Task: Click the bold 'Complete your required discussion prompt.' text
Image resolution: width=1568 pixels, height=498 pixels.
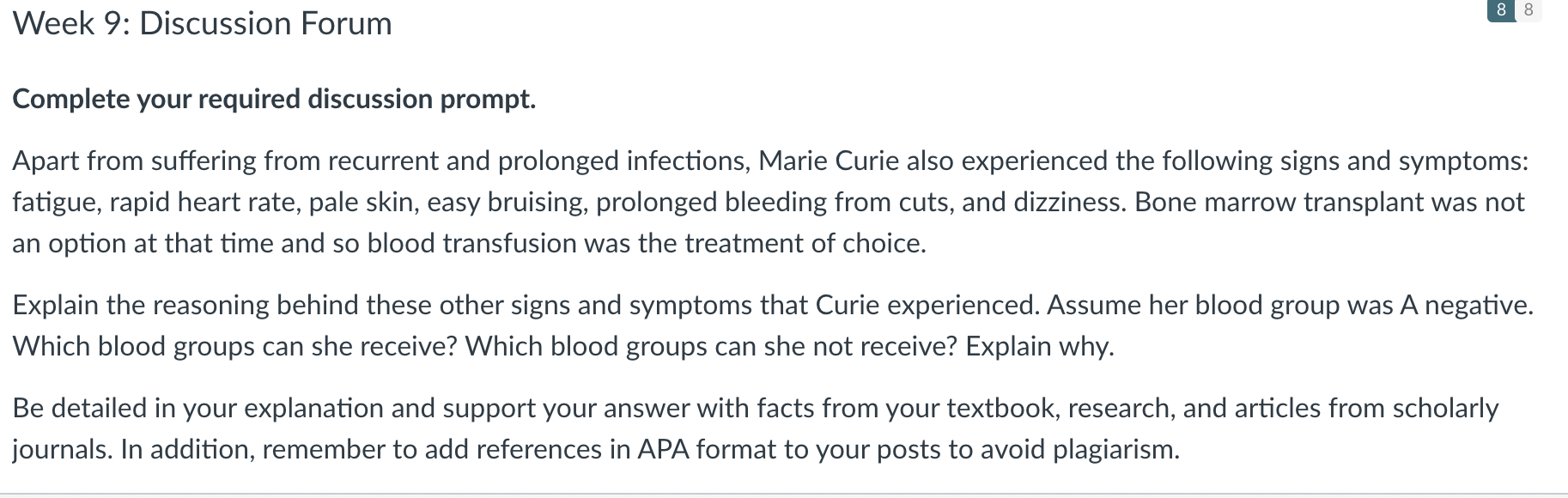Action: tap(274, 100)
